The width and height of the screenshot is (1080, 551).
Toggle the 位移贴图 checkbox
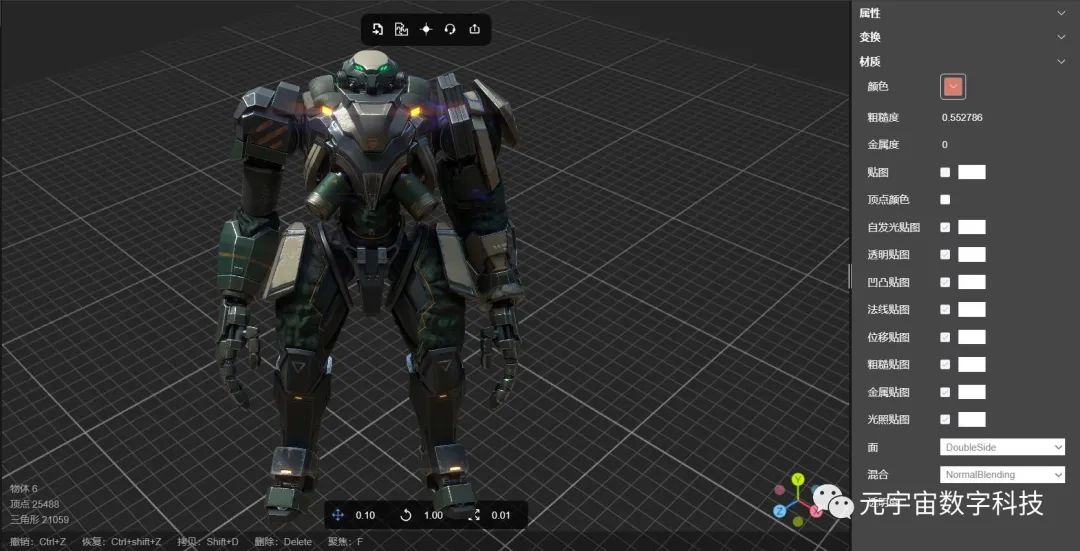pos(945,337)
